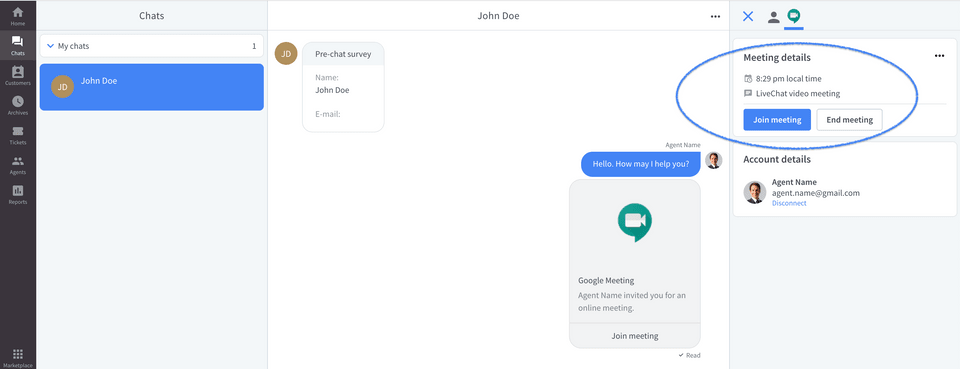Click chat count 1 in My chats
Viewport: 960px width, 369px height.
click(x=254, y=46)
